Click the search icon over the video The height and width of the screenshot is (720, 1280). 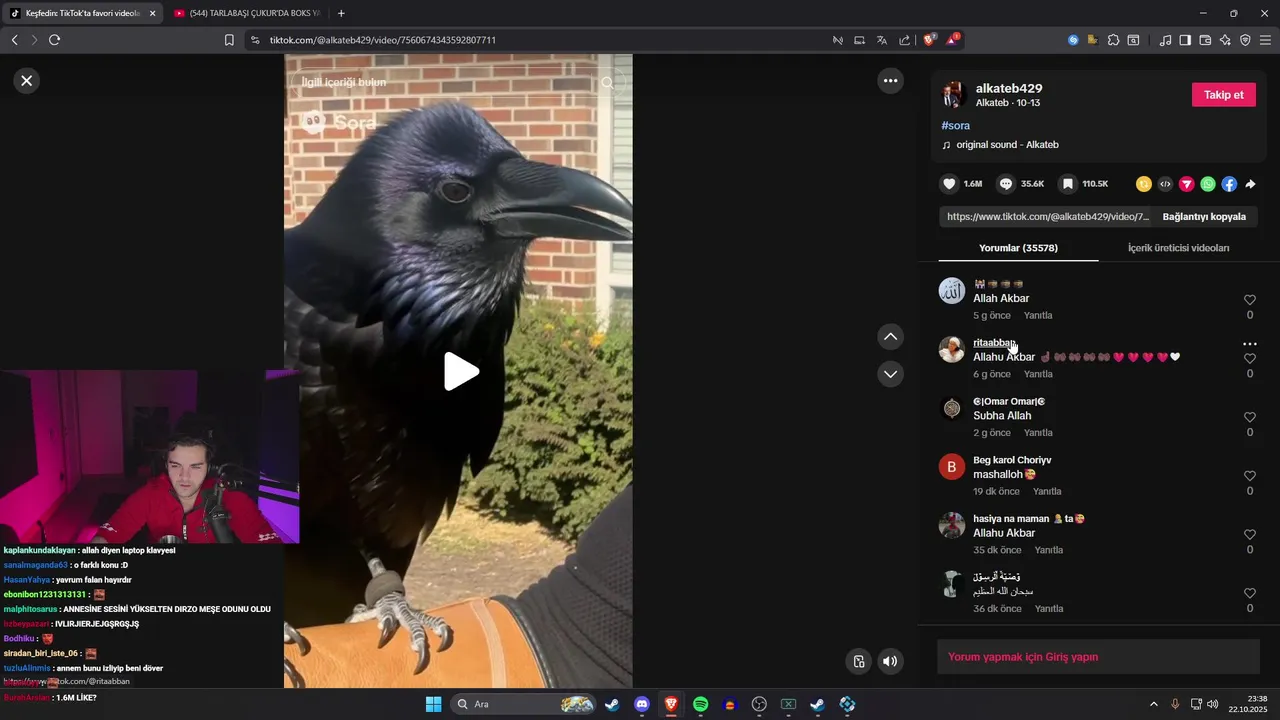click(x=607, y=83)
